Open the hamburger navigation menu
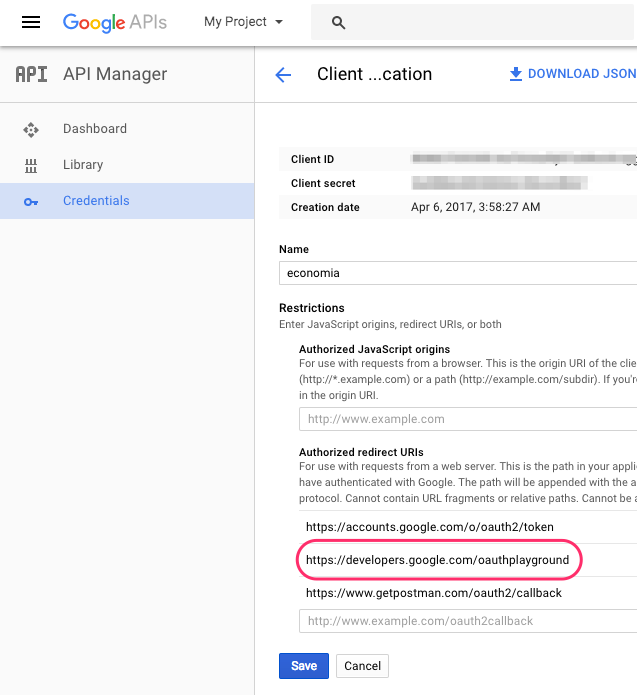 pyautogui.click(x=31, y=22)
